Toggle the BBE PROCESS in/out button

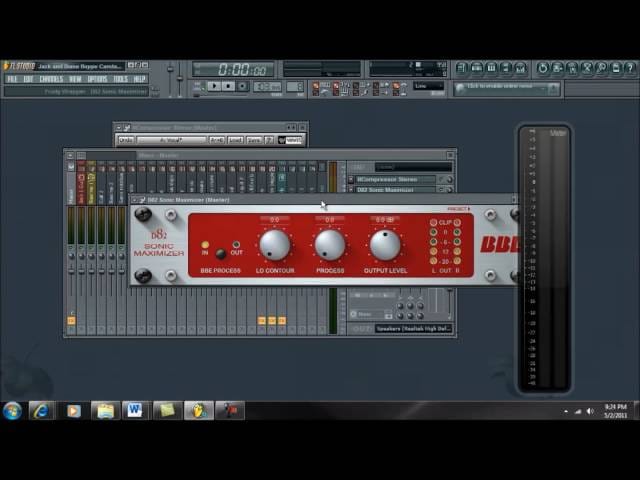click(x=220, y=254)
